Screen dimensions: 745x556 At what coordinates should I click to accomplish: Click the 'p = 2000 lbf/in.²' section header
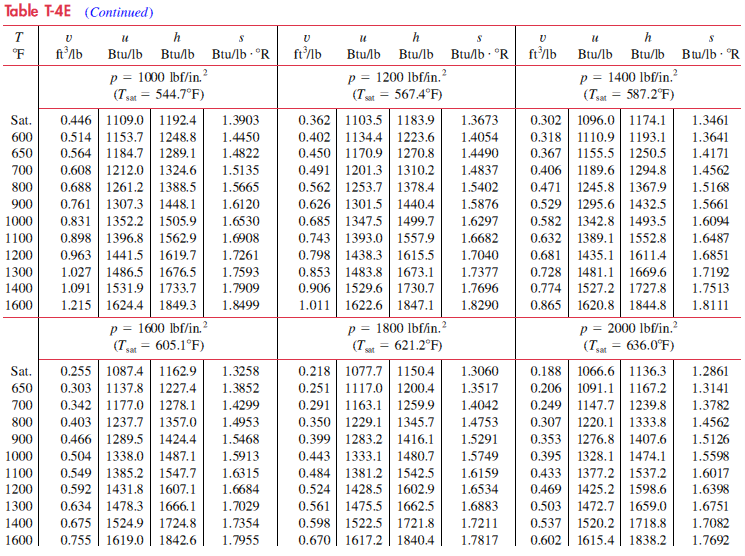[x=628, y=328]
